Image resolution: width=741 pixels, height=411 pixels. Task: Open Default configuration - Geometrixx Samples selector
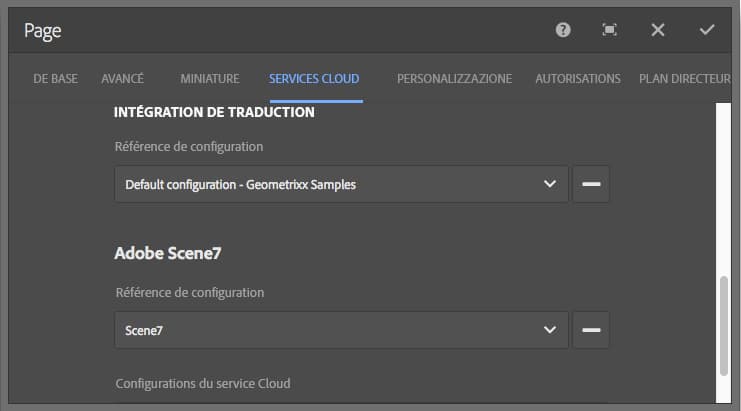pyautogui.click(x=330, y=184)
